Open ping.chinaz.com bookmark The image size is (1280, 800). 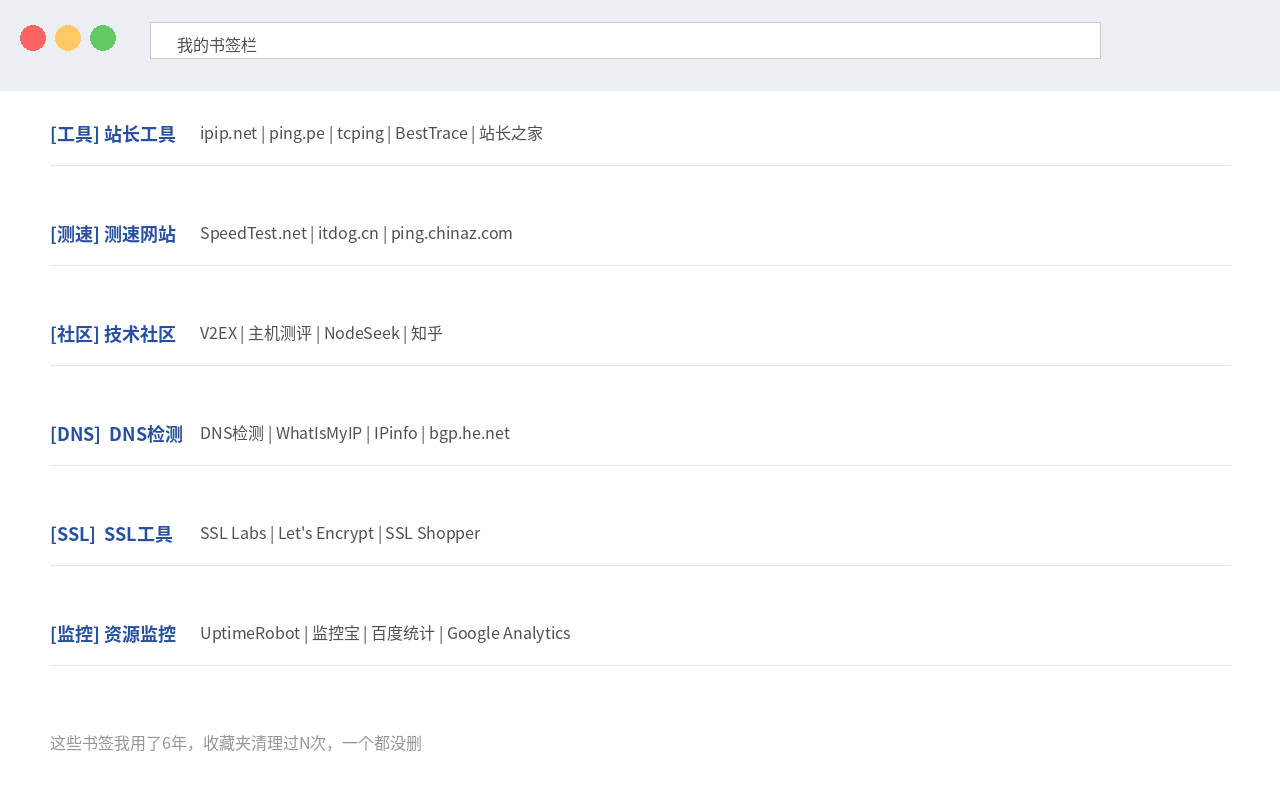pyautogui.click(x=452, y=233)
